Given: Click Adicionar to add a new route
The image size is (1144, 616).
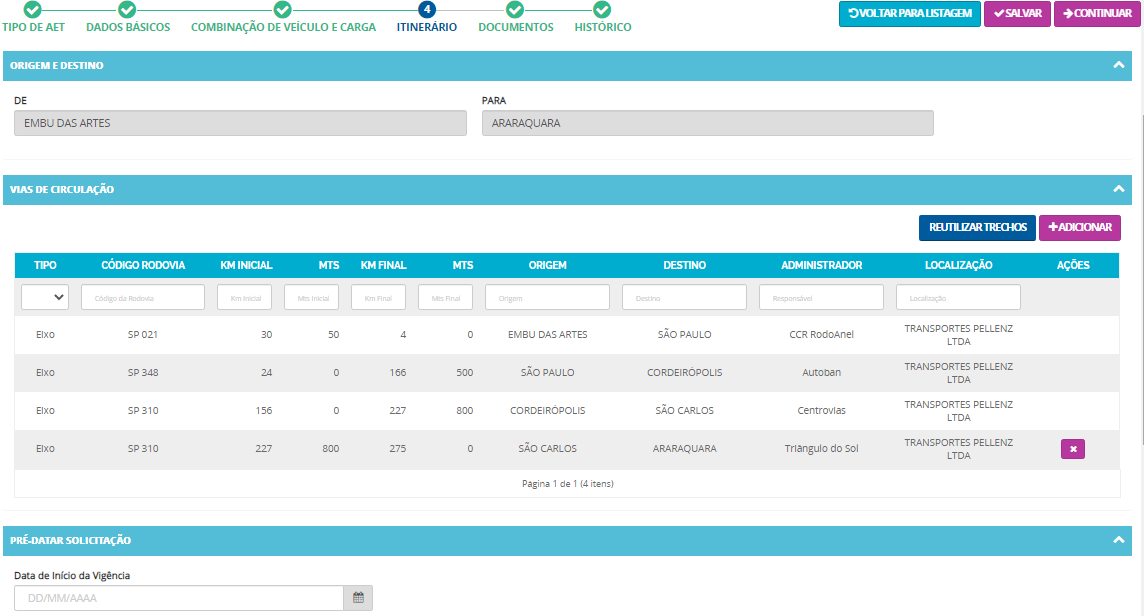Looking at the screenshot, I should pos(1079,228).
